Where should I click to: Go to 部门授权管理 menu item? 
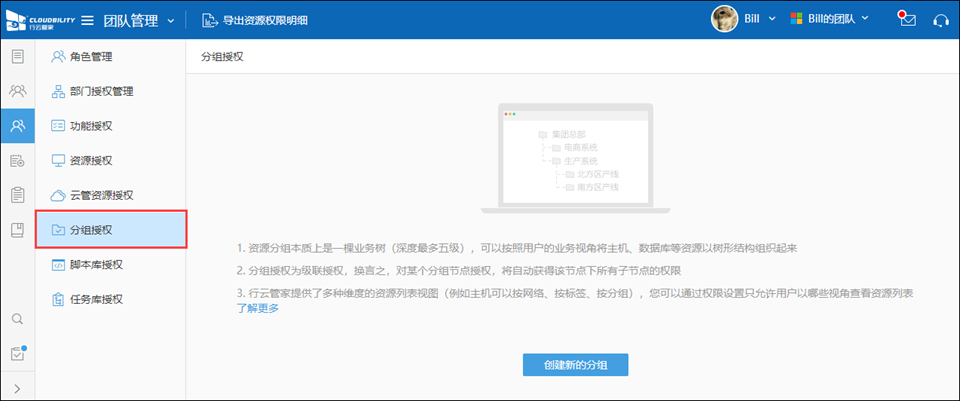pyautogui.click(x=101, y=92)
